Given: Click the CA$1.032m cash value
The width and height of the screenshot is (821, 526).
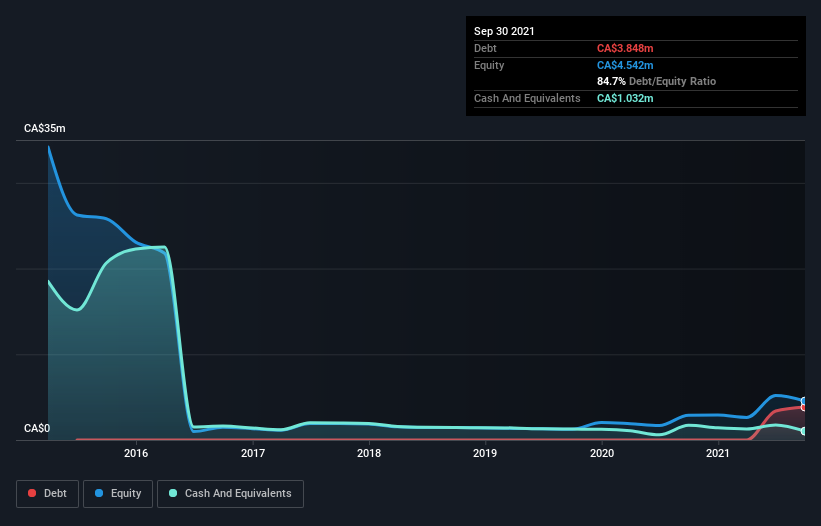Looking at the screenshot, I should tap(625, 98).
